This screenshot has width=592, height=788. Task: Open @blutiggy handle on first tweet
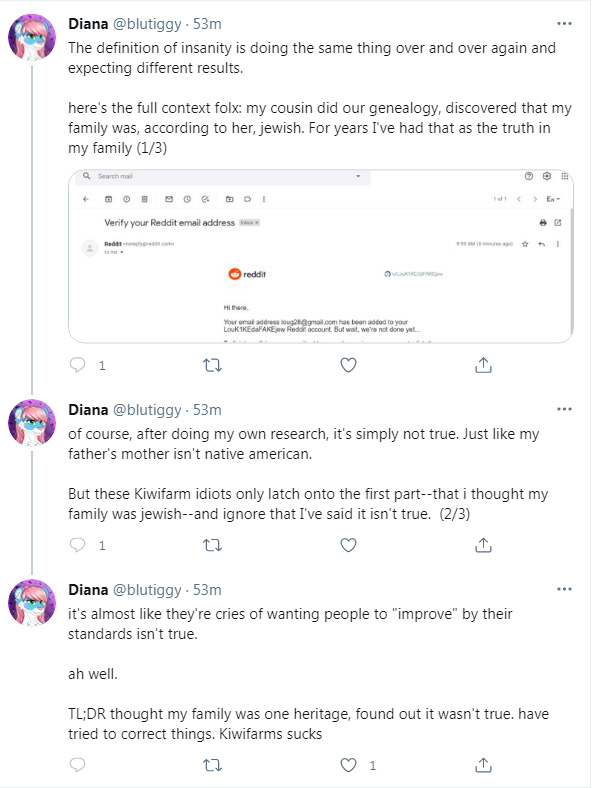click(147, 24)
